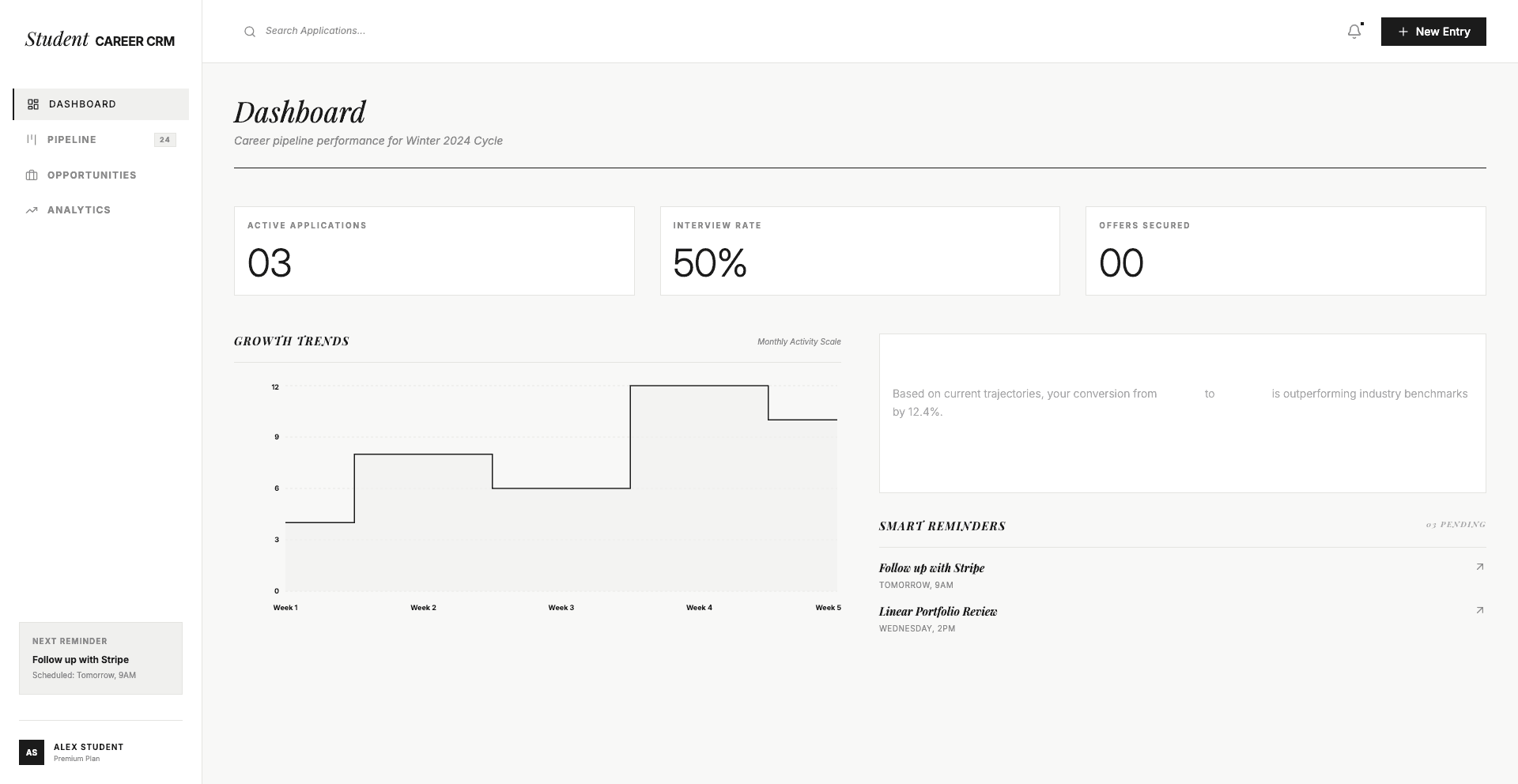Open arrow icon for Linear Portfolio Review

[1480, 610]
